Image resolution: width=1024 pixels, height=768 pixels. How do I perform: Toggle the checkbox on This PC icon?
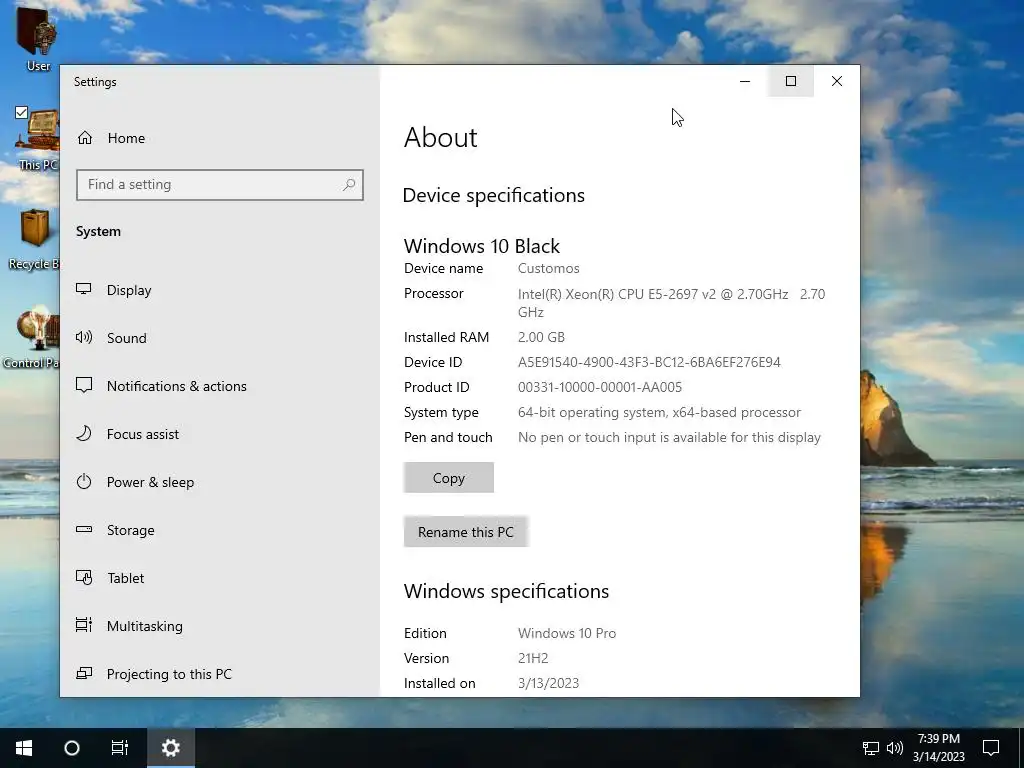pos(22,112)
